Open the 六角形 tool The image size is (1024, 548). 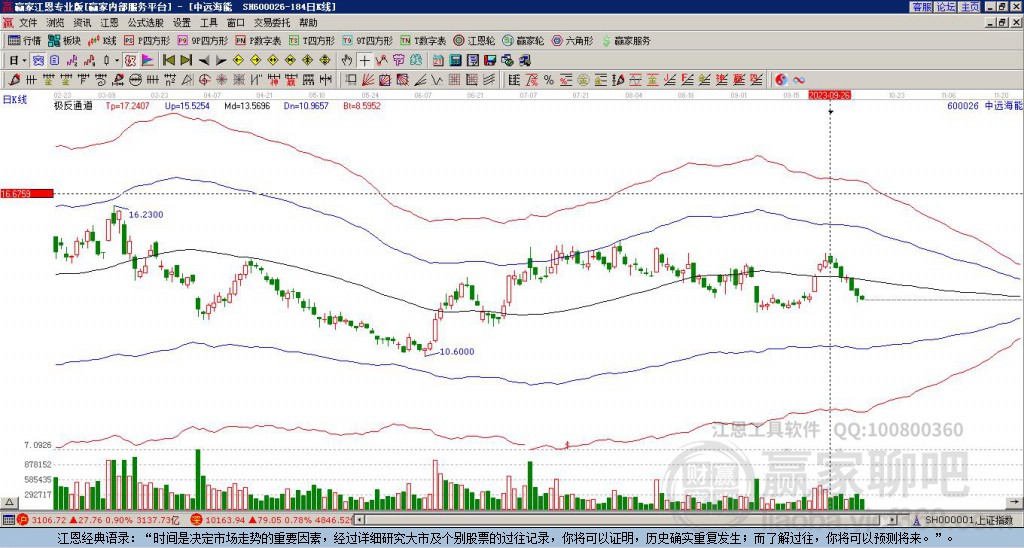(x=572, y=40)
